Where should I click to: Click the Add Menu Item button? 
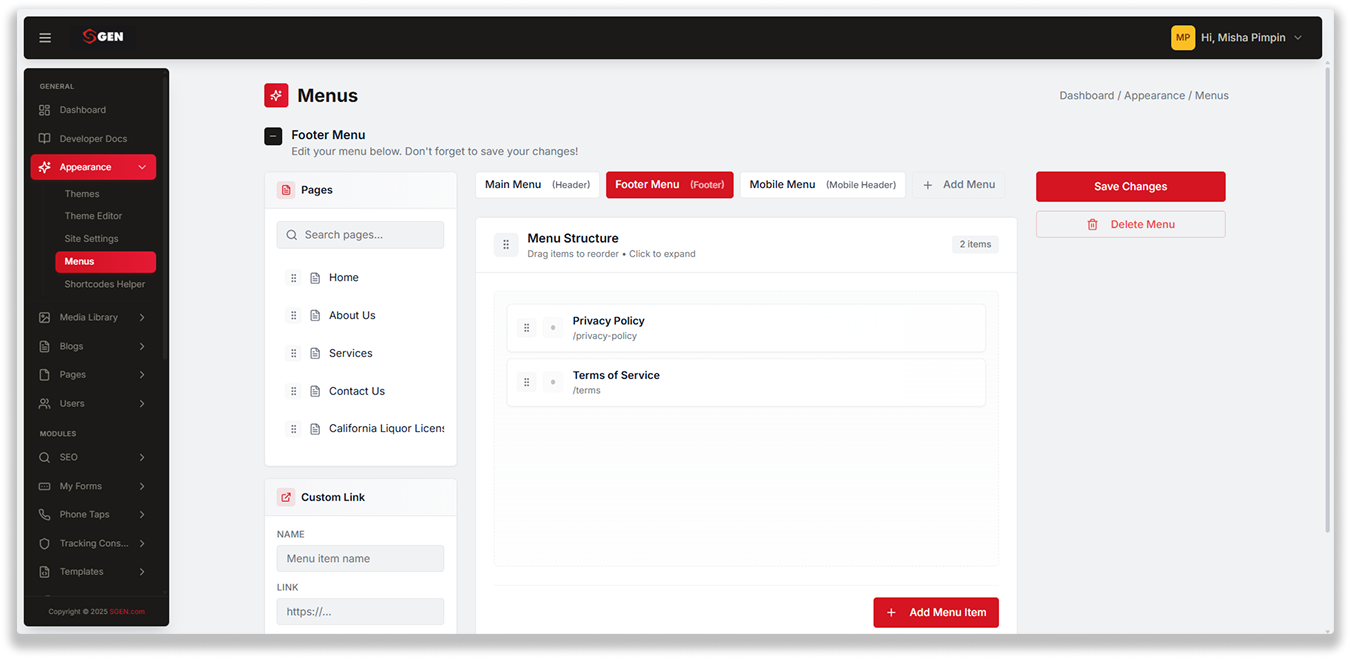[936, 613]
